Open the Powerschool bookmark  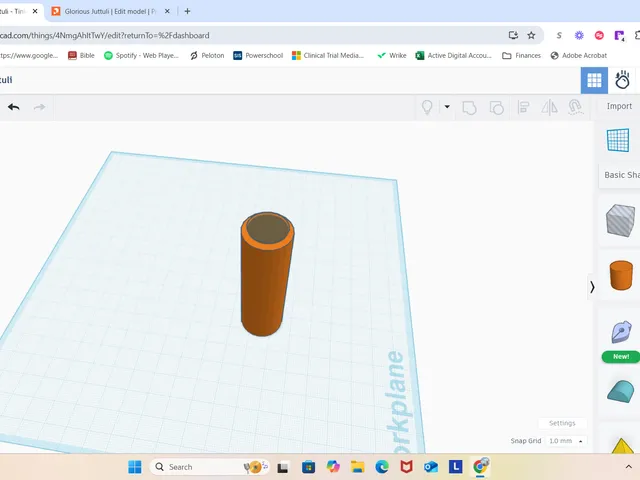(x=258, y=56)
